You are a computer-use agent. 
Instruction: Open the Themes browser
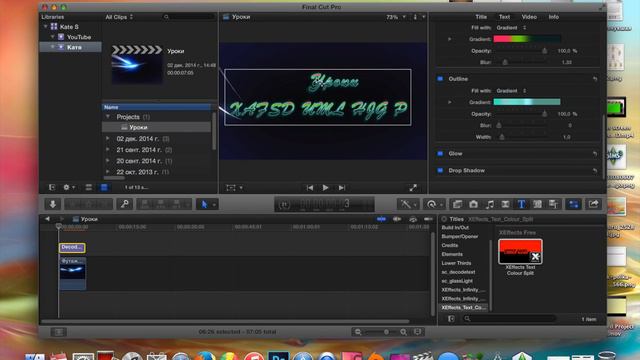pos(553,204)
